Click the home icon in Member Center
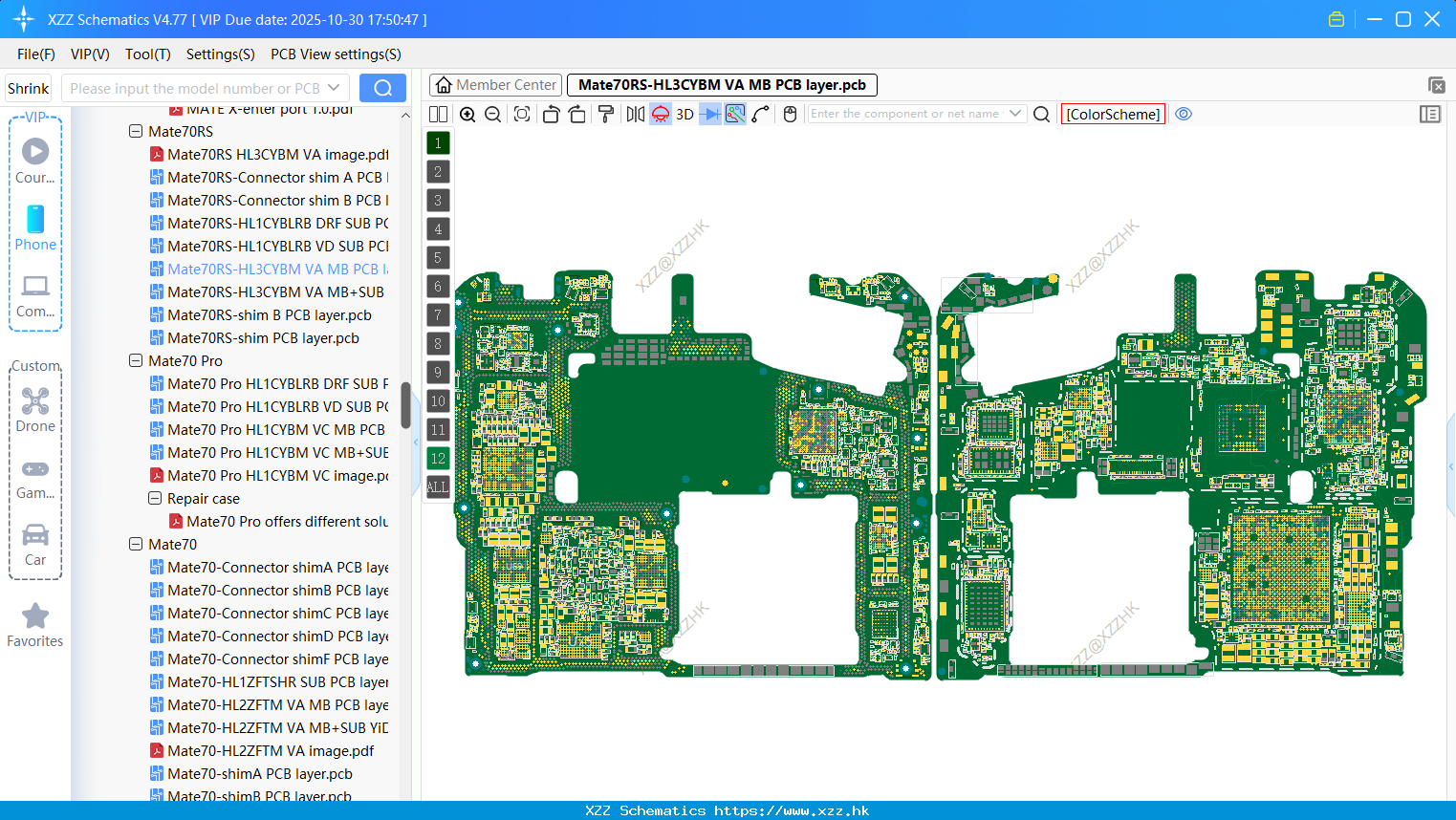This screenshot has width=1456, height=820. click(444, 85)
